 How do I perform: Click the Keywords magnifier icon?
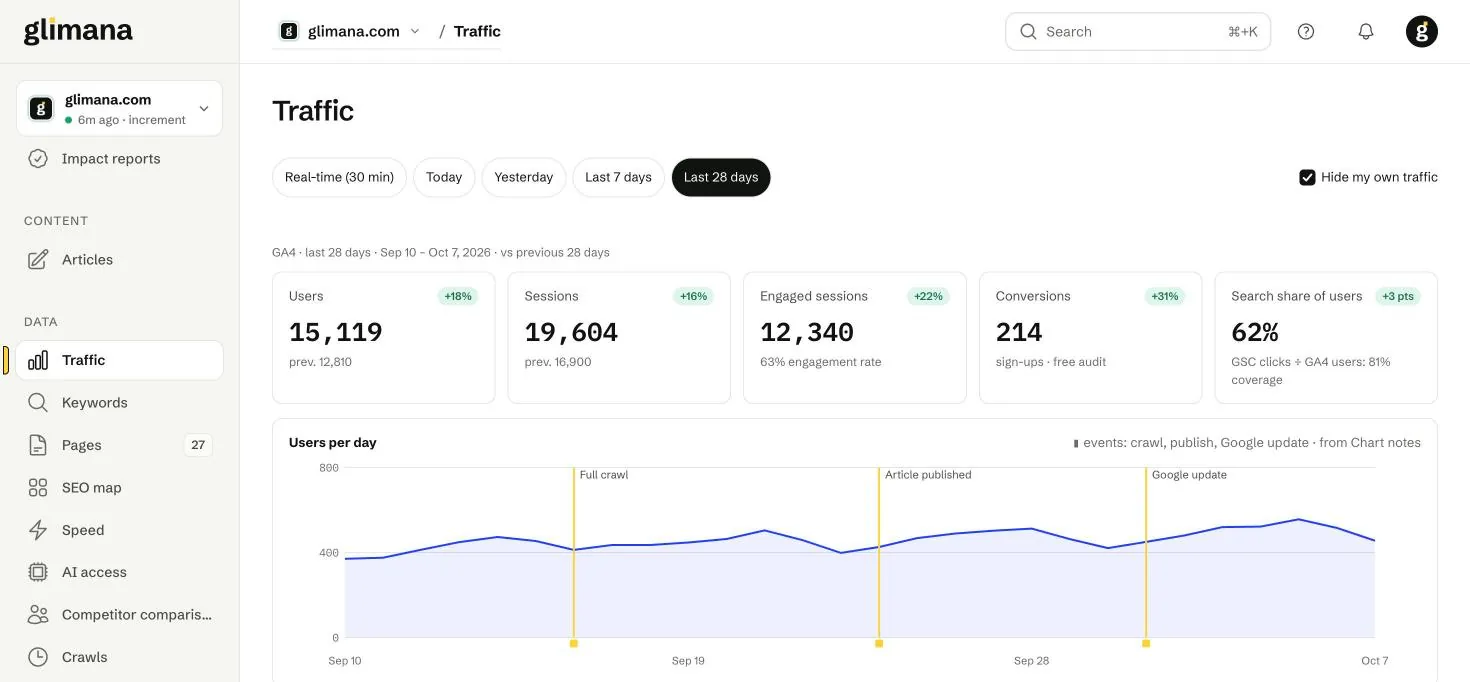click(x=38, y=403)
